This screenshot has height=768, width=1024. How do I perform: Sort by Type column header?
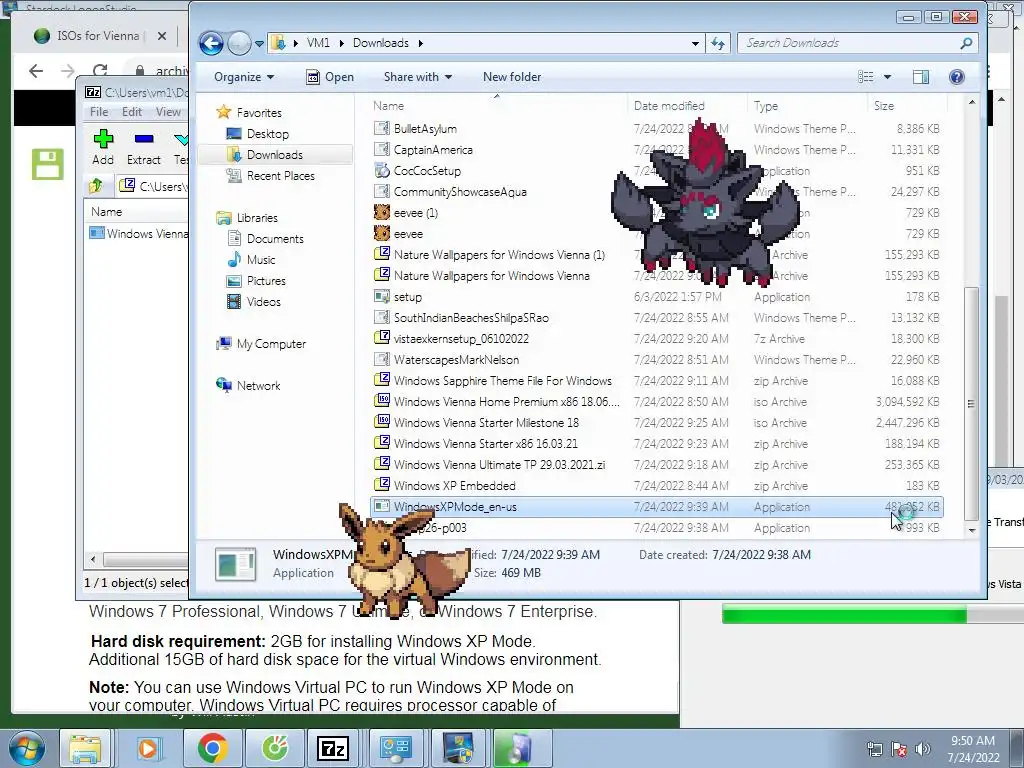pos(765,106)
